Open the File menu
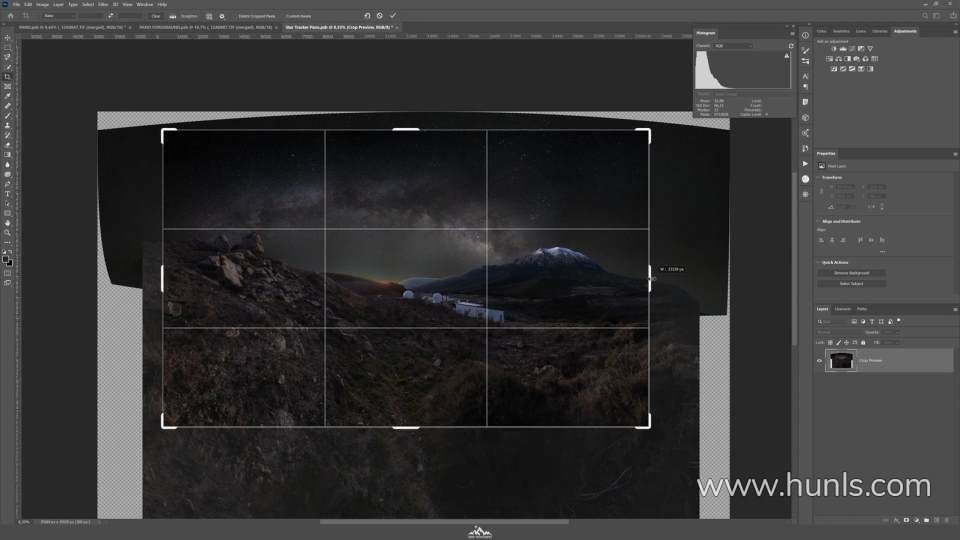The image size is (960, 540). tap(17, 4)
